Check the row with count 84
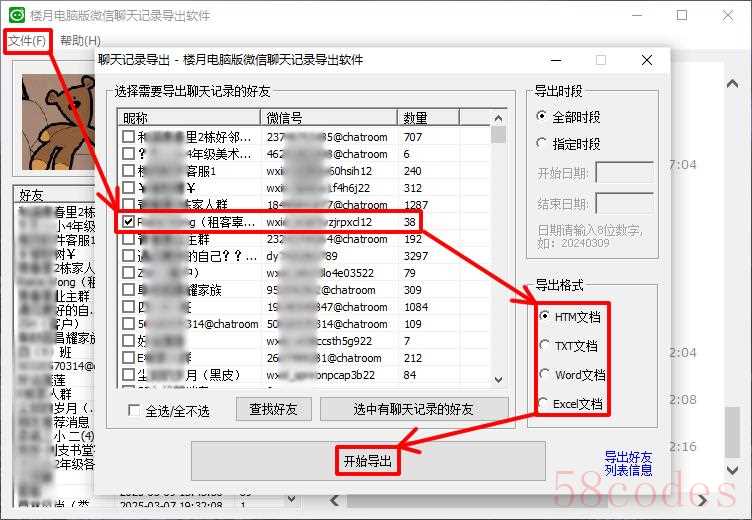 (128, 375)
